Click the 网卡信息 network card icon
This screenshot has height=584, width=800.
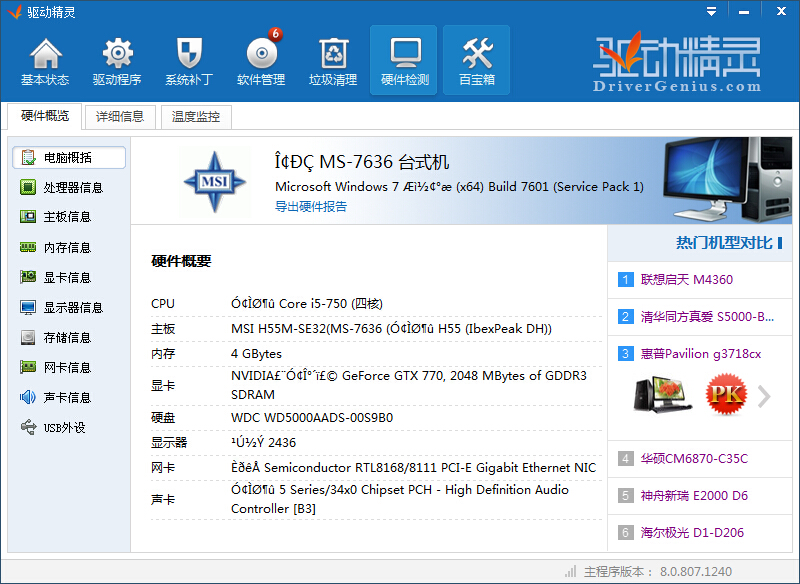click(28, 367)
